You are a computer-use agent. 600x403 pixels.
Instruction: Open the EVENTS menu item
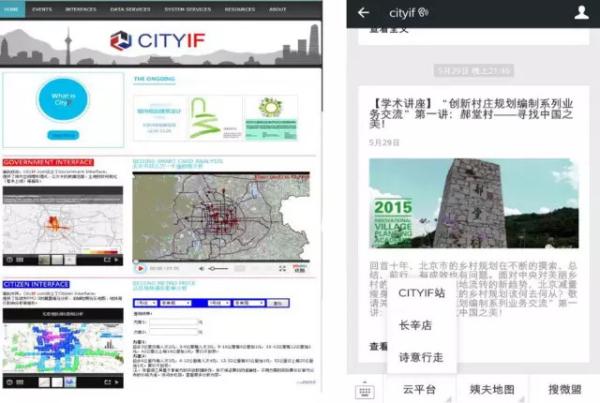point(42,7)
